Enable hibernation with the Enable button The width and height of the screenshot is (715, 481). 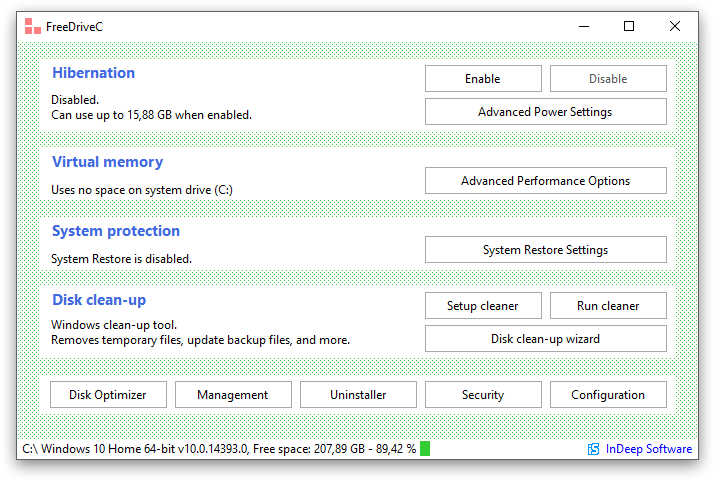pos(483,78)
